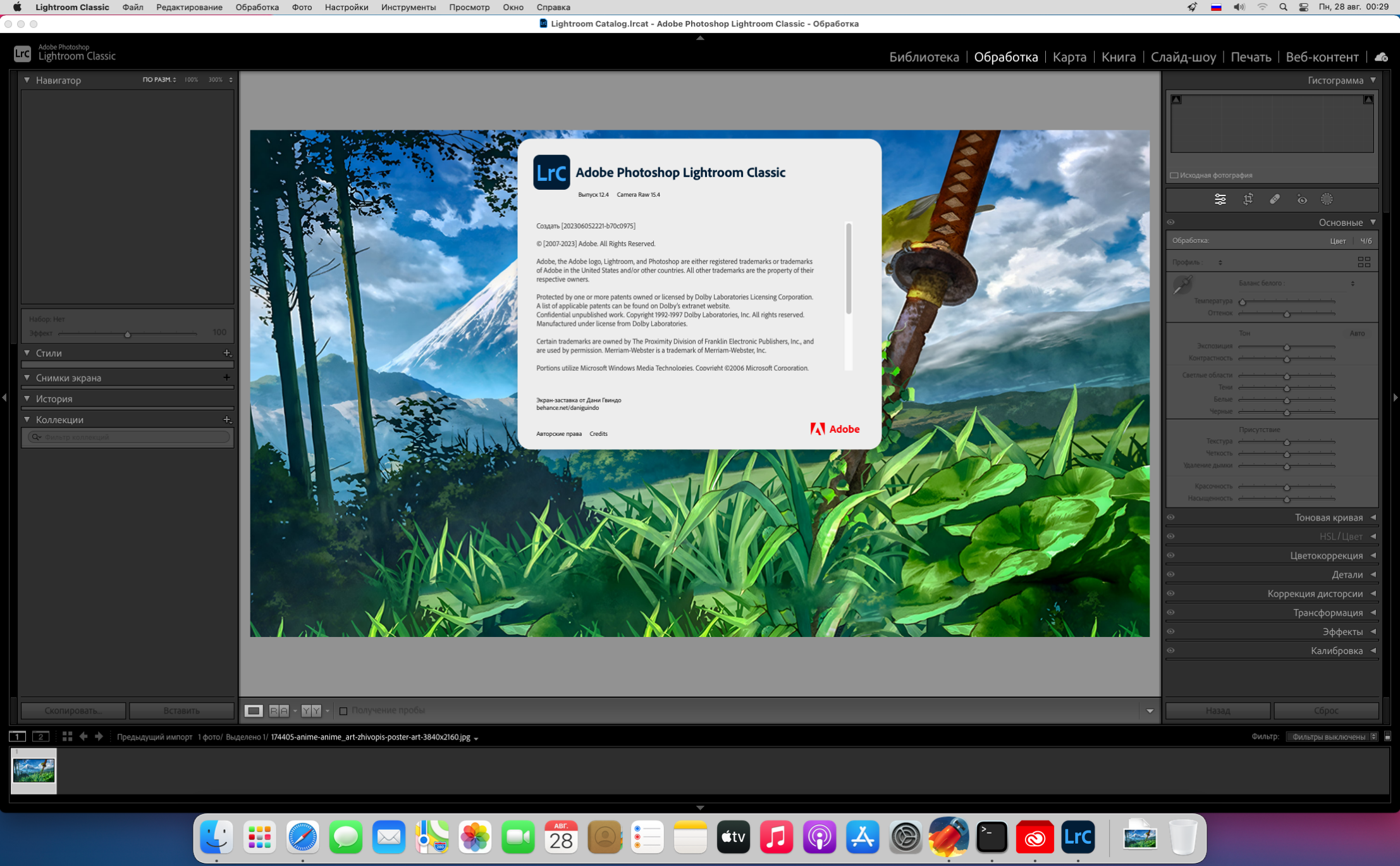
Task: Switch to the Библиотека module
Action: [924, 57]
